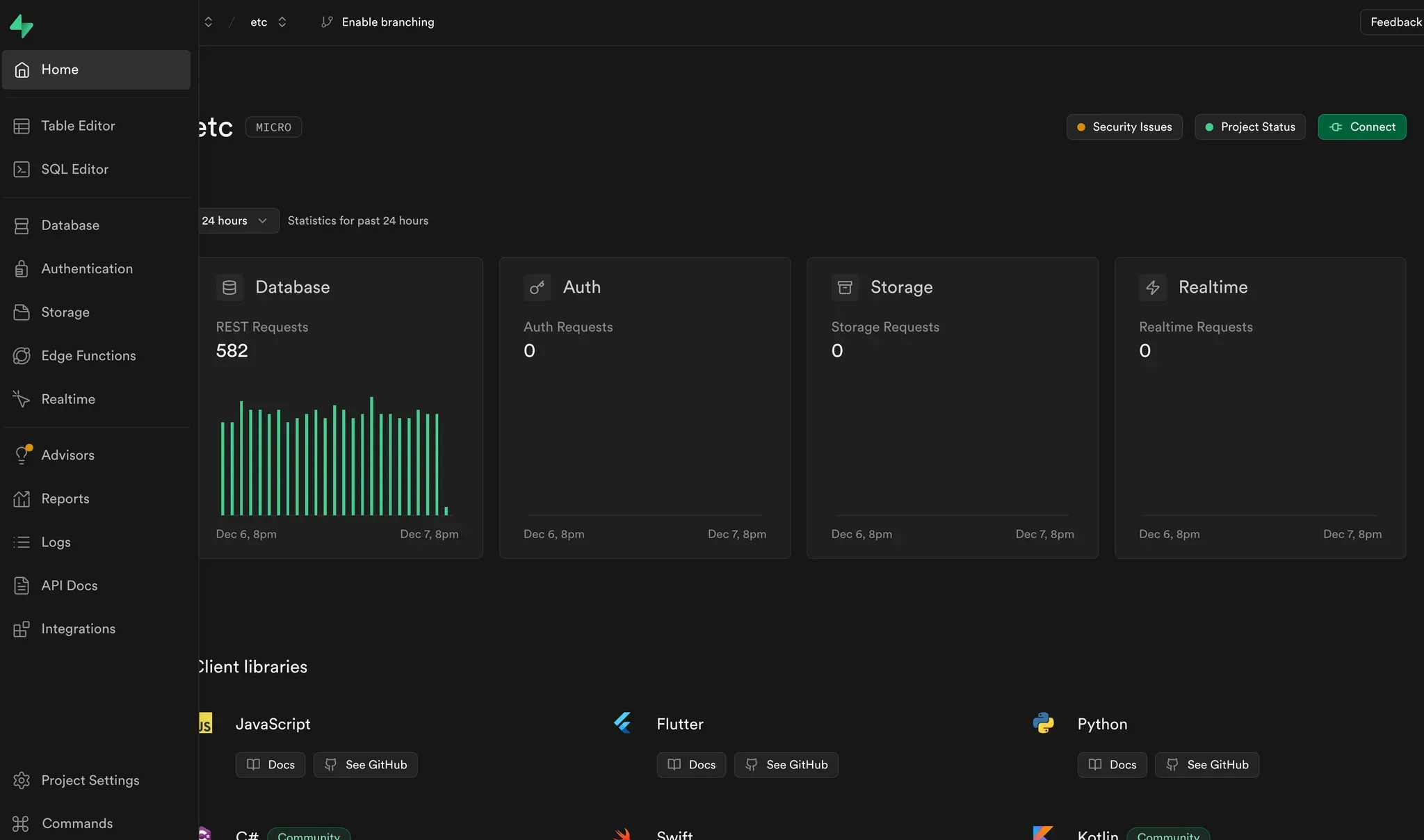
Task: Click the Commands key icon
Action: click(21, 823)
